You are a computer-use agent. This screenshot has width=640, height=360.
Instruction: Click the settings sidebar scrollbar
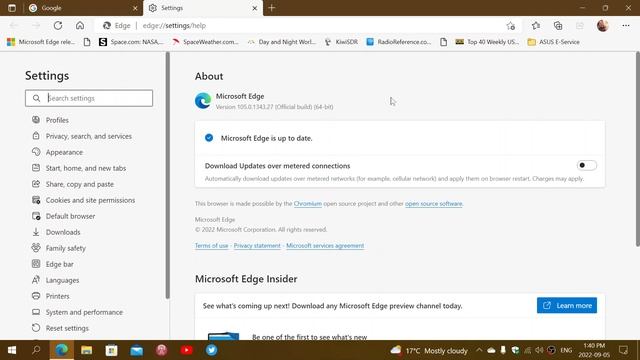[x=167, y=176]
